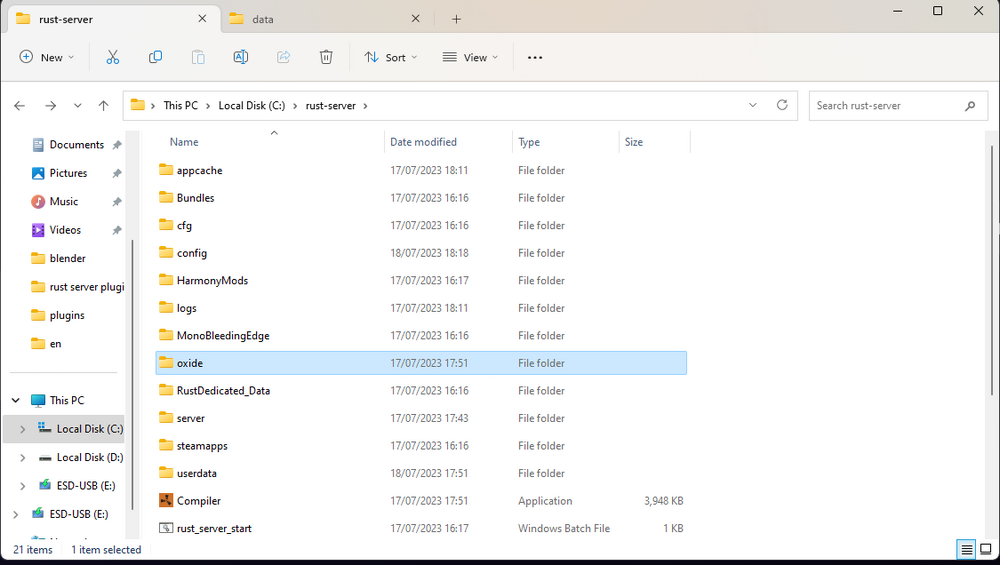Sort by Date modified column header
This screenshot has height=565, width=1000.
424,142
